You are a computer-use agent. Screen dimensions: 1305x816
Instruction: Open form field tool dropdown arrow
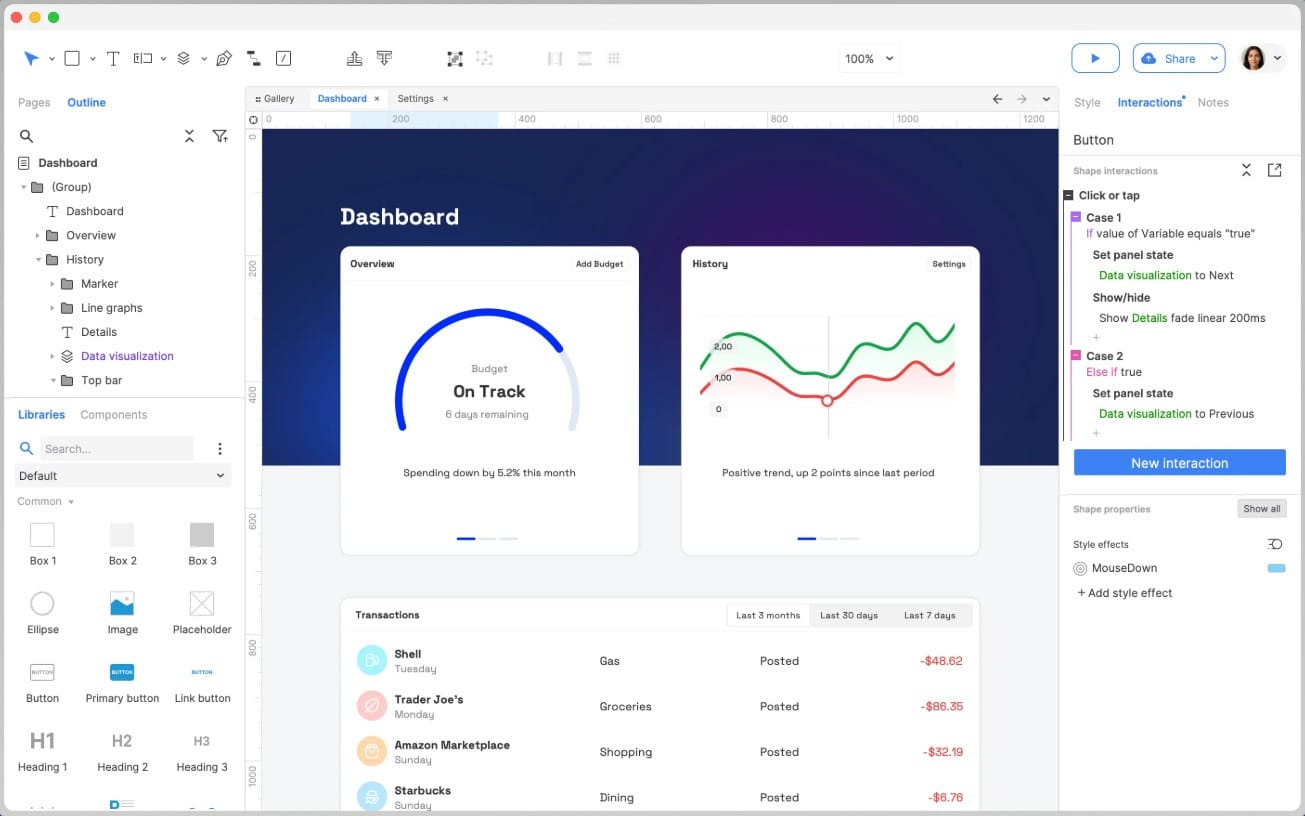163,59
